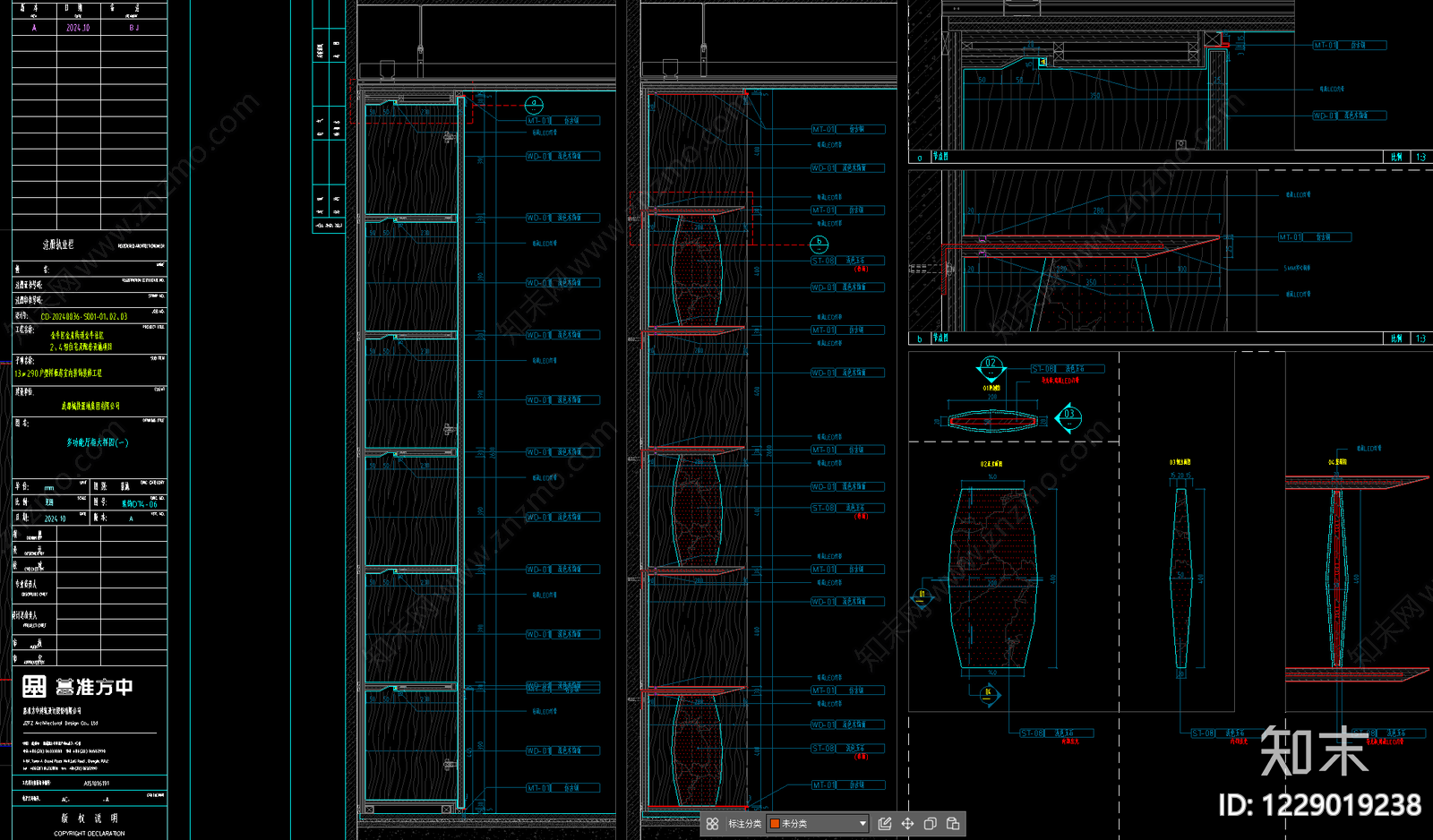The image size is (1433, 840).
Task: Click drawing title 多功能厅墙大样图(一)
Action: pos(97,442)
